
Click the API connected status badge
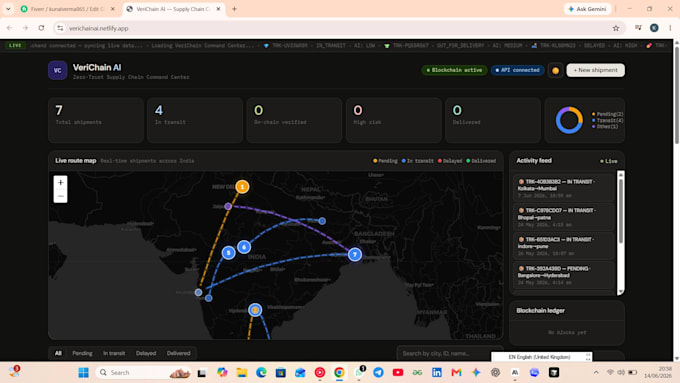coord(517,70)
